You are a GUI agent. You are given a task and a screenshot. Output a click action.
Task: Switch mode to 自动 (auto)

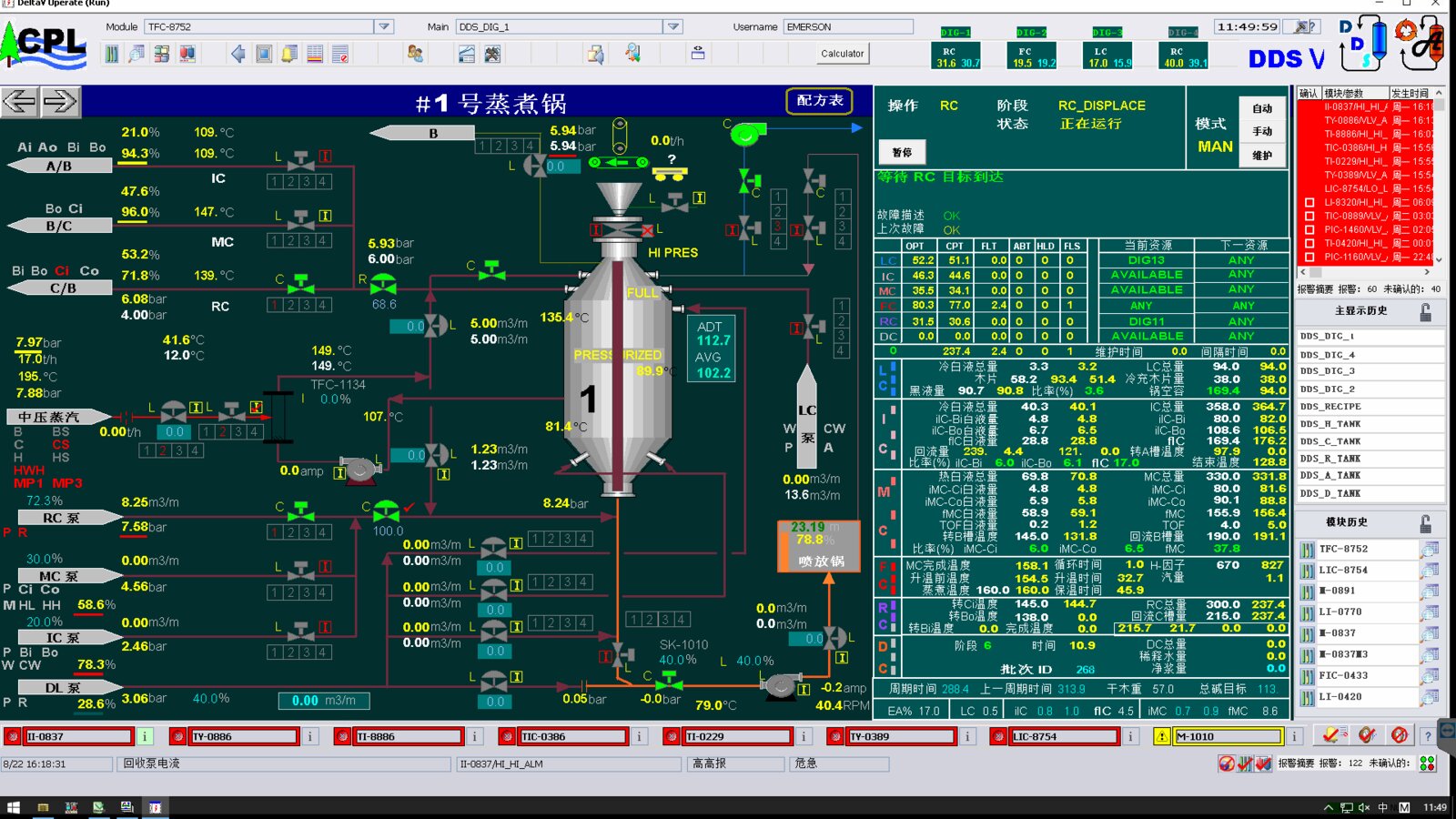coord(1262,108)
